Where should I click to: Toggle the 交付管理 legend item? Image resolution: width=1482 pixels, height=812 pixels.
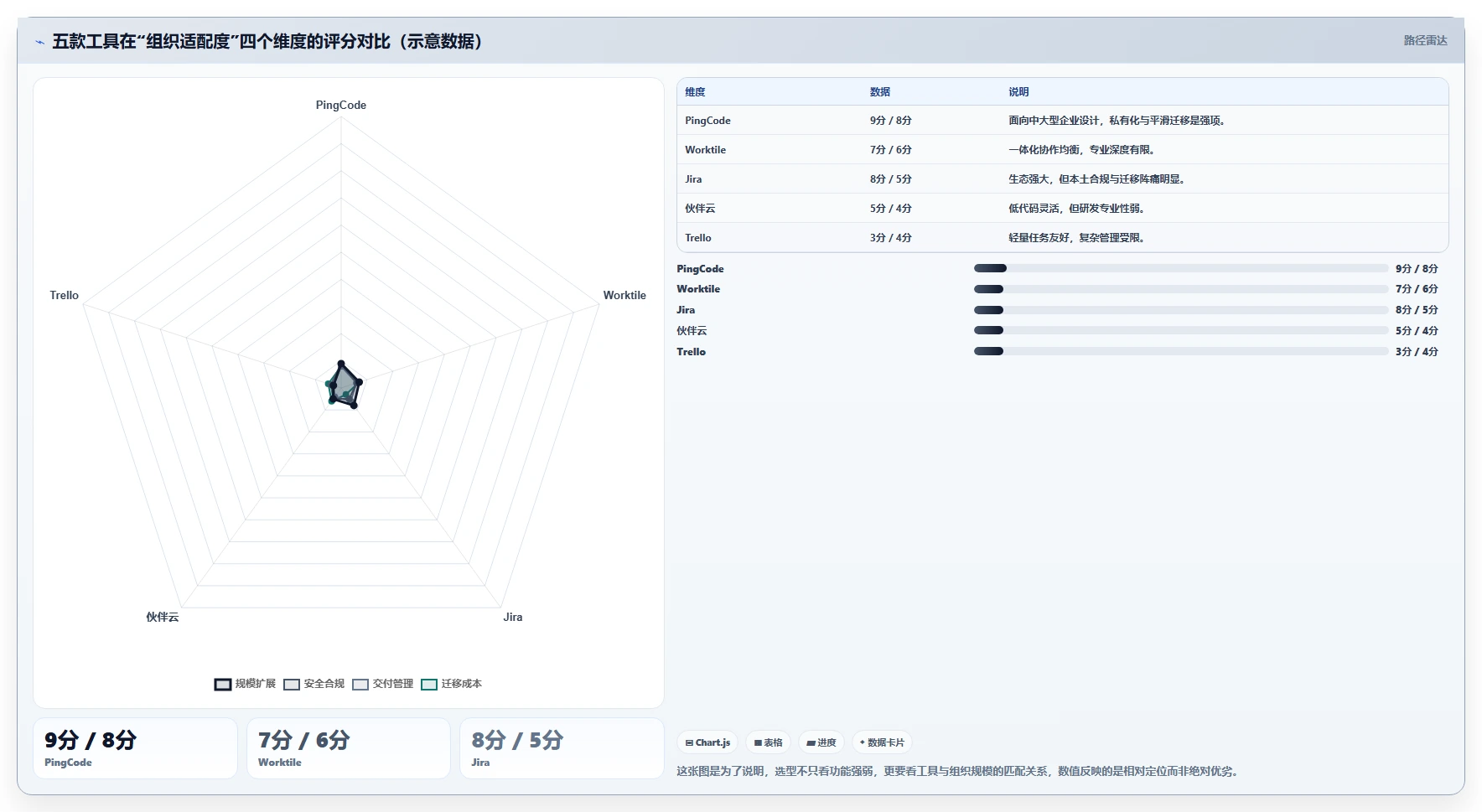(382, 684)
